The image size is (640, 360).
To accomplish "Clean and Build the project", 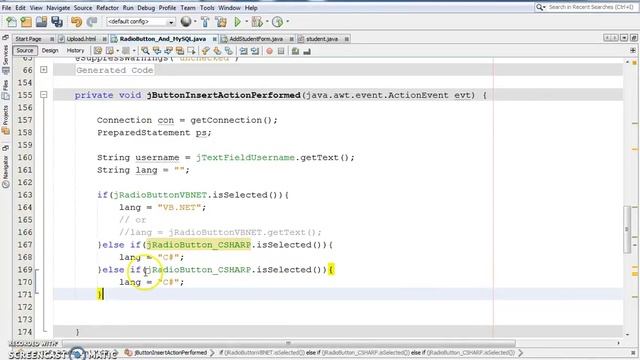I will click(221, 22).
